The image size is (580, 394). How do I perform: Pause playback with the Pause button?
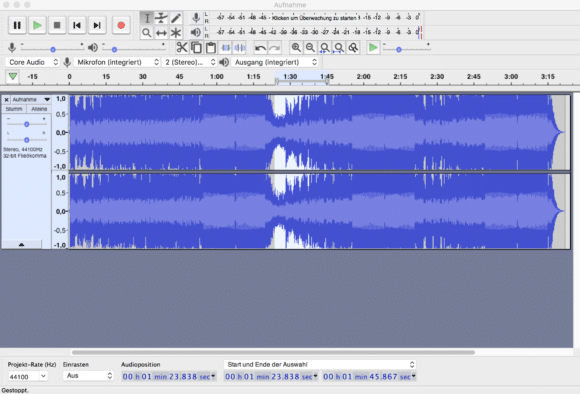pos(17,25)
